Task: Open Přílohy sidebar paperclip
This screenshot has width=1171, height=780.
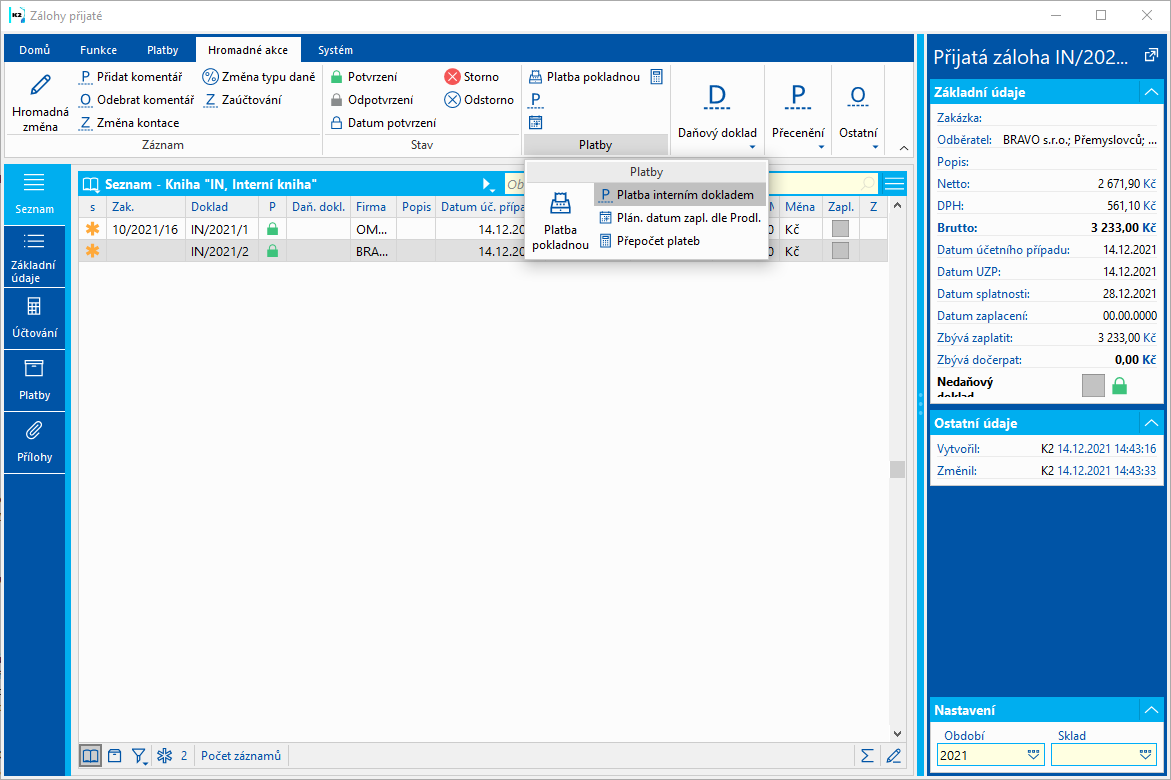Action: 34,442
